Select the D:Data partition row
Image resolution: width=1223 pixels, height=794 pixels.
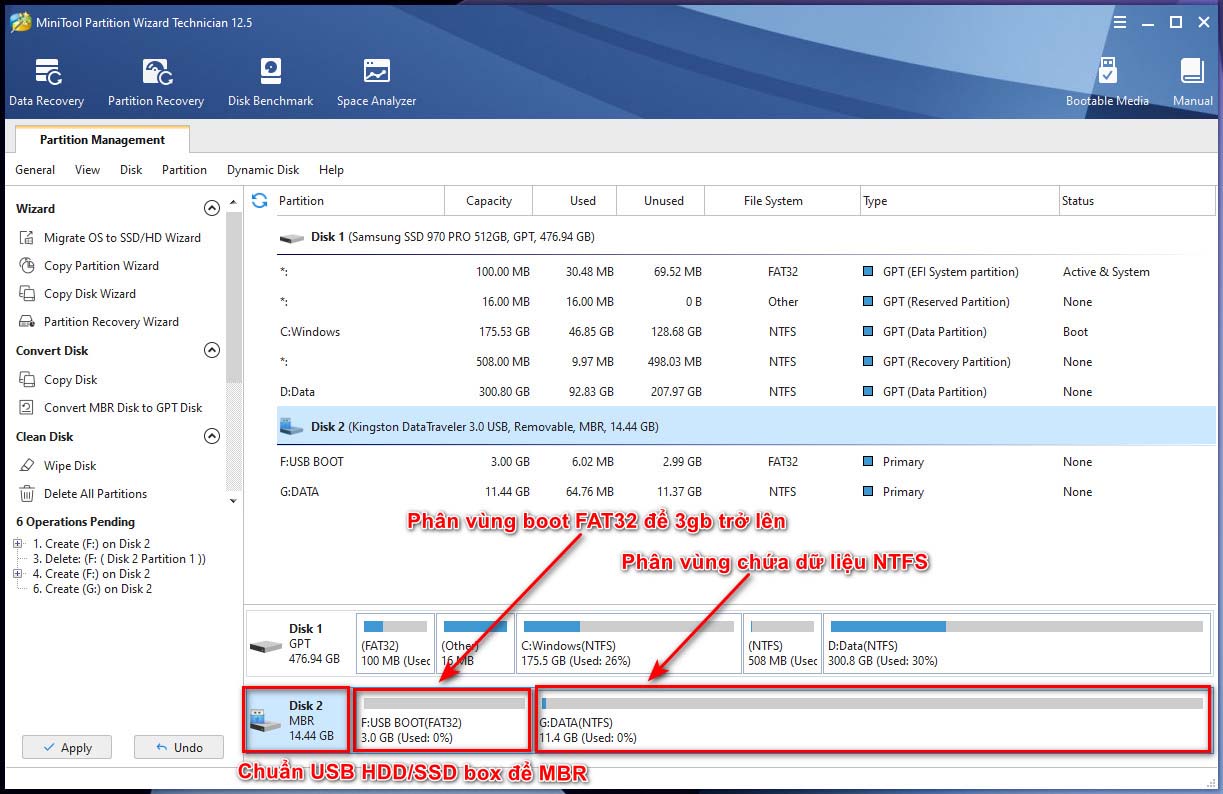coord(746,392)
